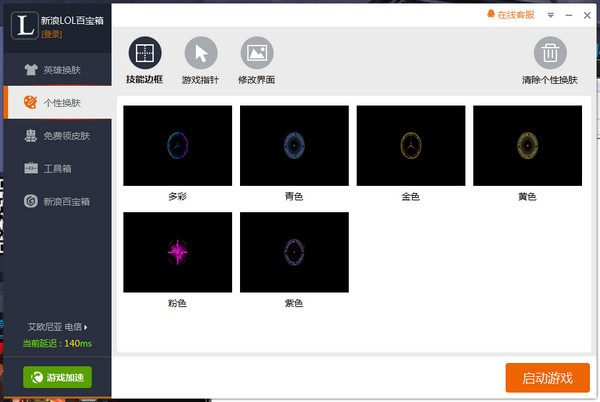The width and height of the screenshot is (600, 402).
Task: Select the 技能边框 skill border icon
Action: coord(145,53)
